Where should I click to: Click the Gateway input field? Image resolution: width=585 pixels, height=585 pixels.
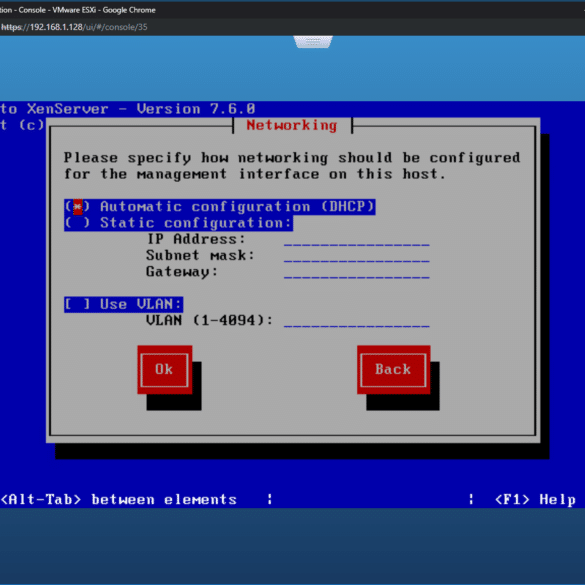357,272
